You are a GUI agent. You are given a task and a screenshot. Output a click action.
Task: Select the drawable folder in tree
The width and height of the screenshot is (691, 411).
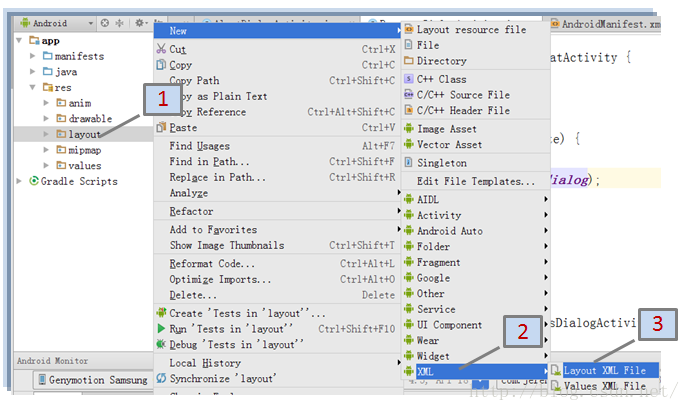click(89, 118)
